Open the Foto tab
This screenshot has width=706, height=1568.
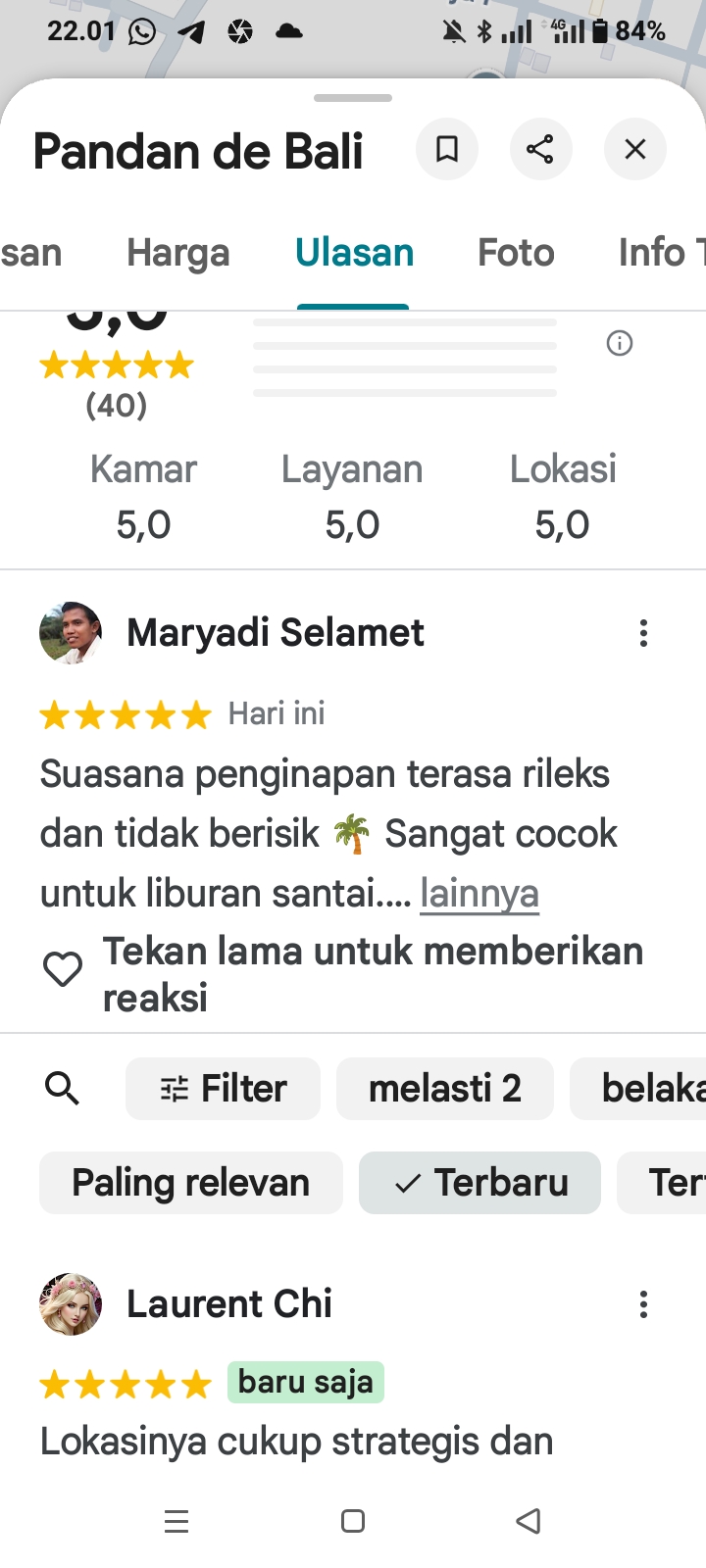tap(516, 253)
